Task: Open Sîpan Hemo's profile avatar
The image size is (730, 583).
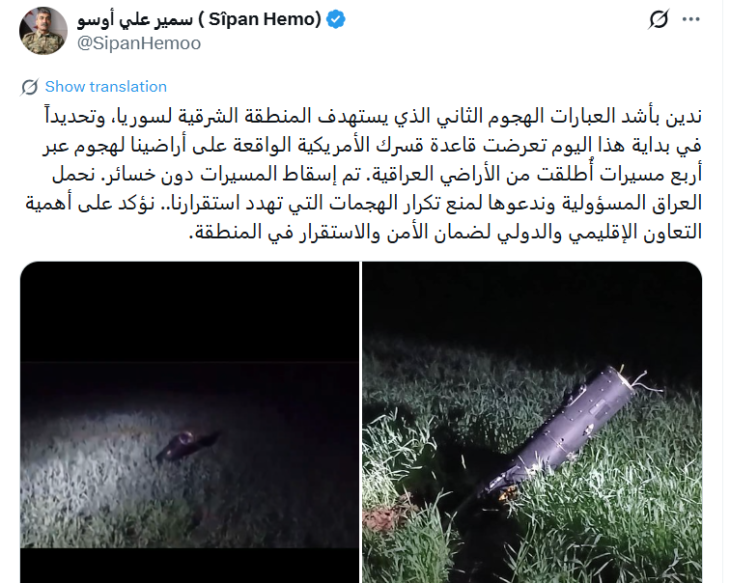Action: [x=43, y=31]
